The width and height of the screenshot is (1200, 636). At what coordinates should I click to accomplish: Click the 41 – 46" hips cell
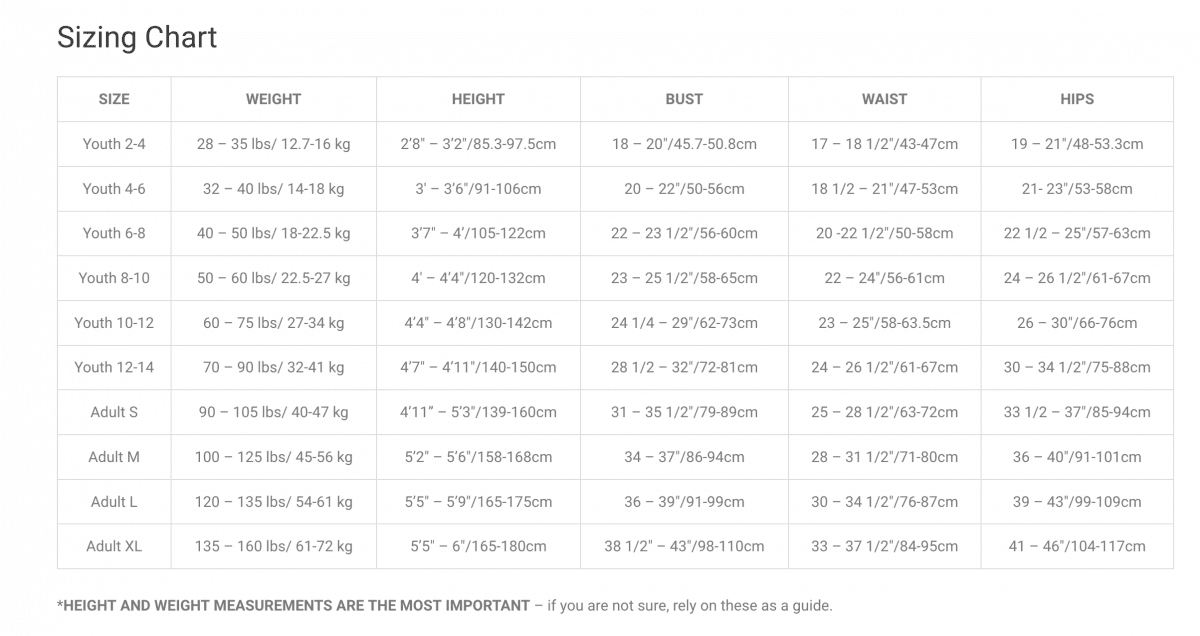click(1077, 546)
